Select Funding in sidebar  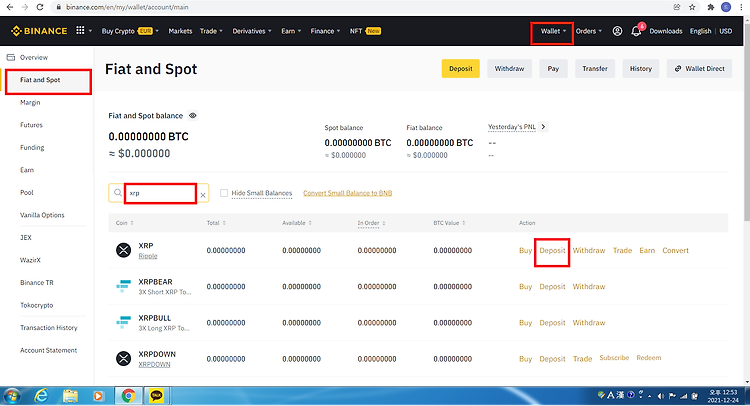click(32, 147)
